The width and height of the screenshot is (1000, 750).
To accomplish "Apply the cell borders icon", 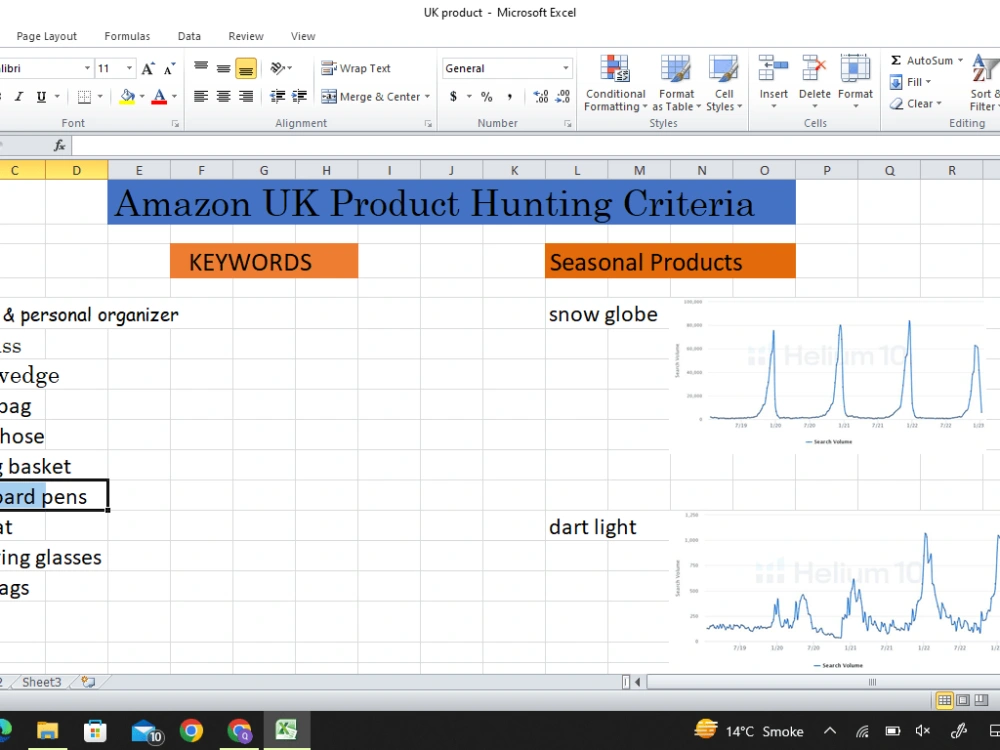I will click(x=84, y=97).
